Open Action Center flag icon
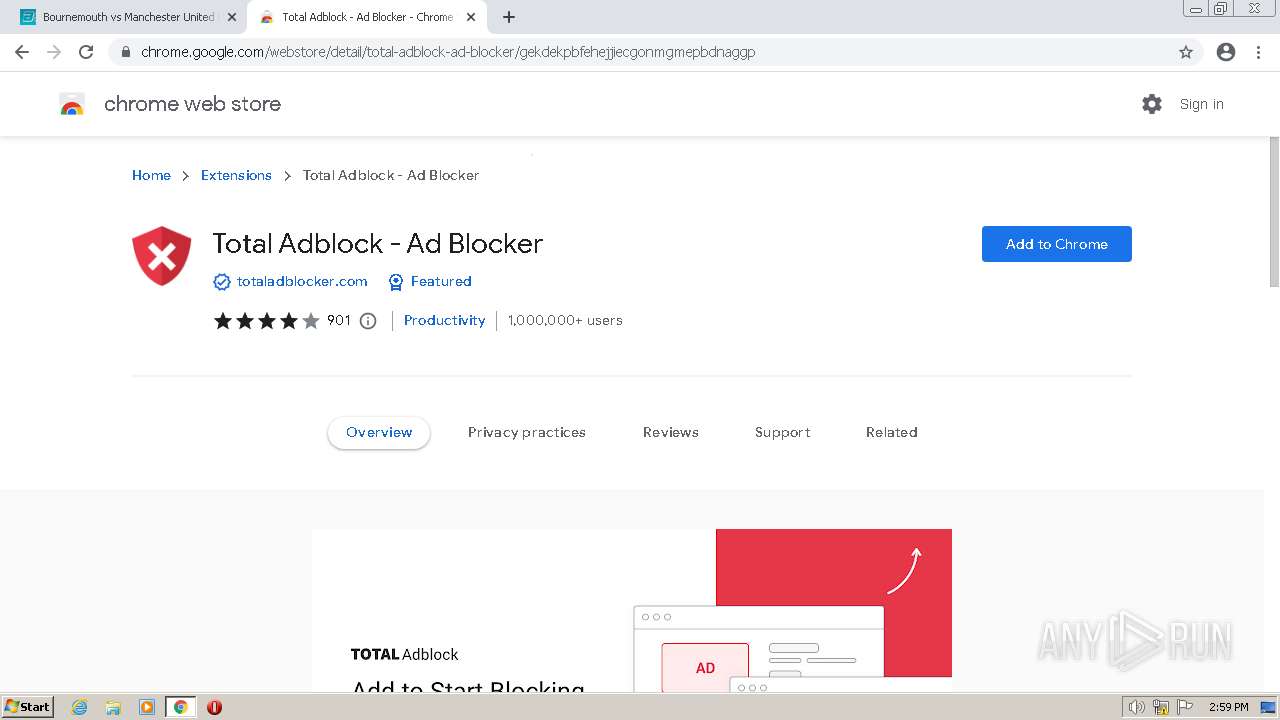 (x=1185, y=707)
